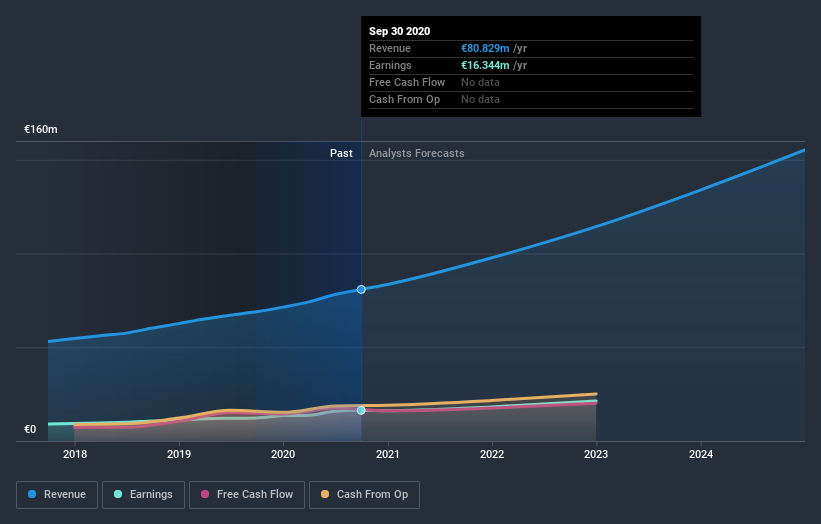Click the €0 y-axis label
Screen dimensions: 821x524
[30, 429]
